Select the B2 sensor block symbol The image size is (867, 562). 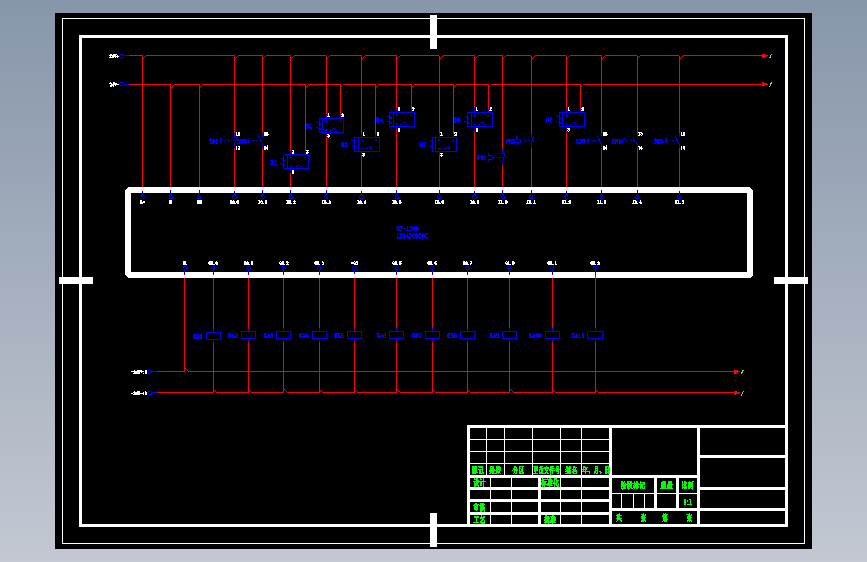click(331, 126)
